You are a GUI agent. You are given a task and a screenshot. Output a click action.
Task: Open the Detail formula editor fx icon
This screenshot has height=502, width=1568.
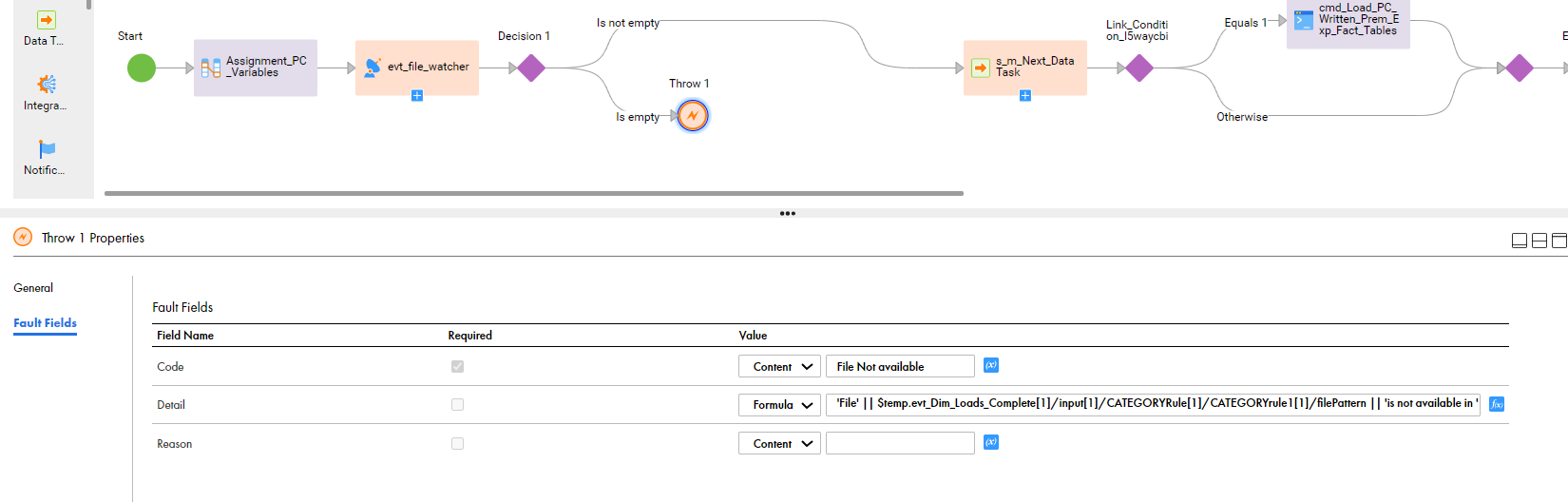pos(1497,404)
